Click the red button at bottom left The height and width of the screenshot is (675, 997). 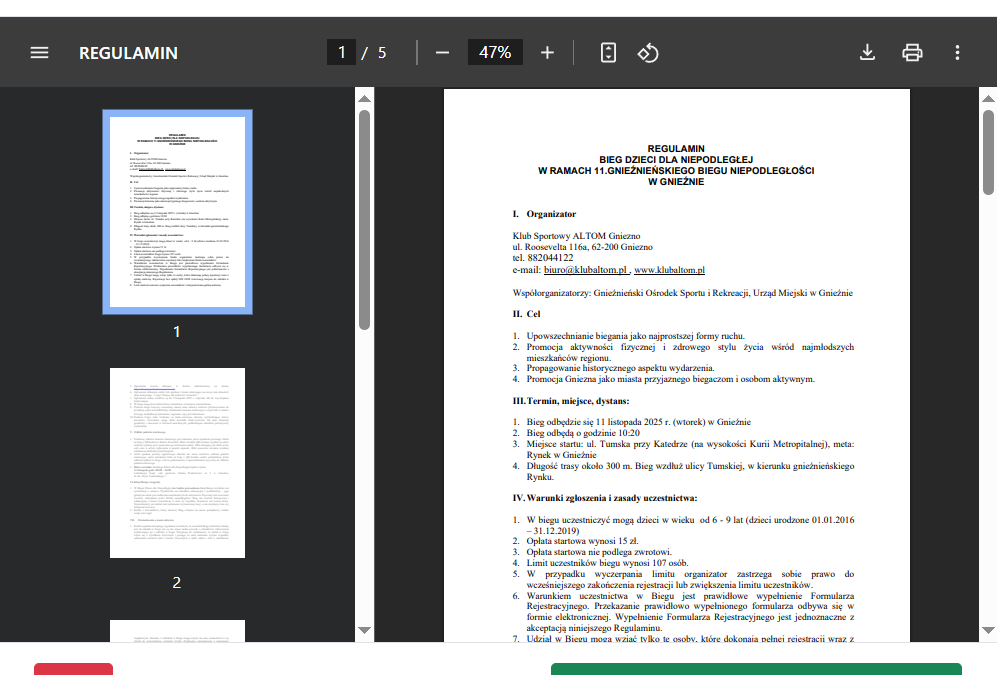pos(73,668)
